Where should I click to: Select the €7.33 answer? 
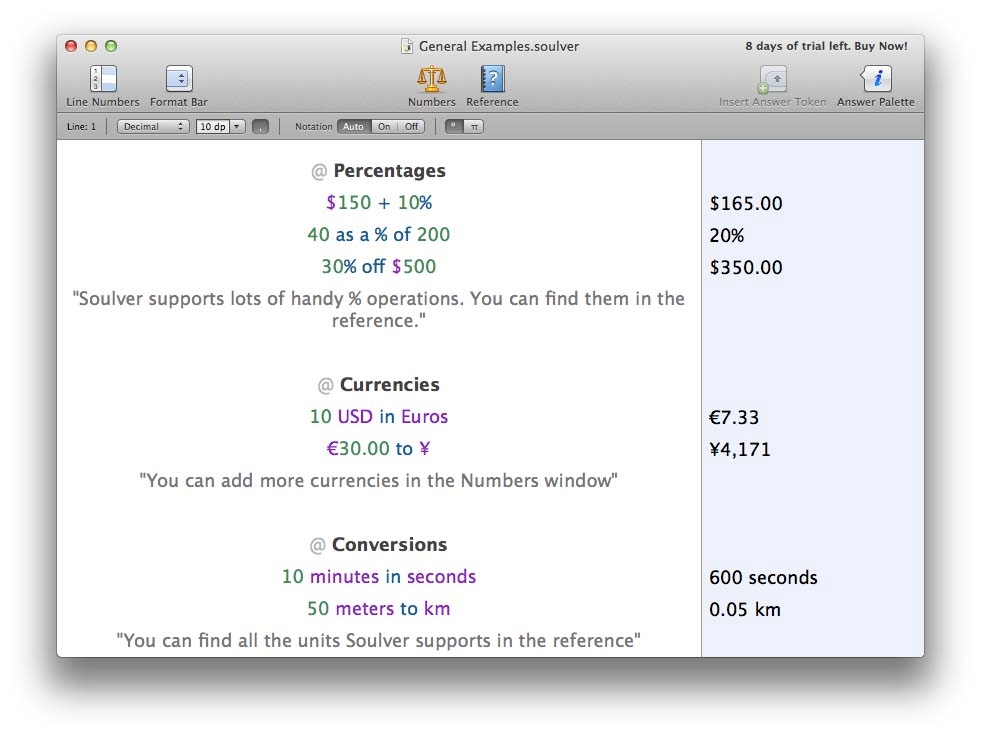[x=734, y=417]
